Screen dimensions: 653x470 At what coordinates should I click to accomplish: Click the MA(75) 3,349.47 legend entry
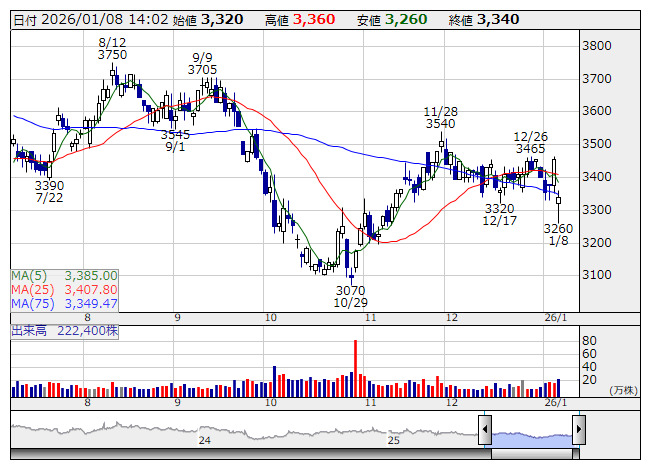pos(64,303)
